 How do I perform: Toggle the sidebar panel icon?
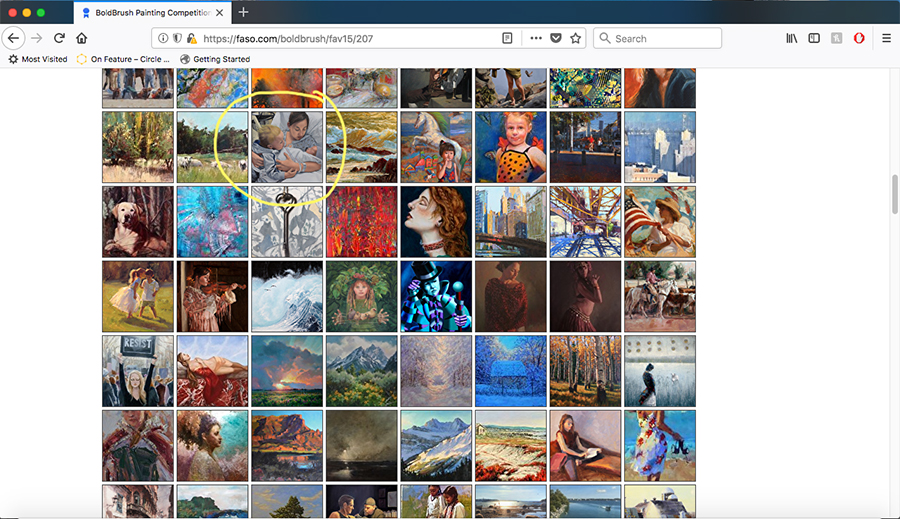814,38
